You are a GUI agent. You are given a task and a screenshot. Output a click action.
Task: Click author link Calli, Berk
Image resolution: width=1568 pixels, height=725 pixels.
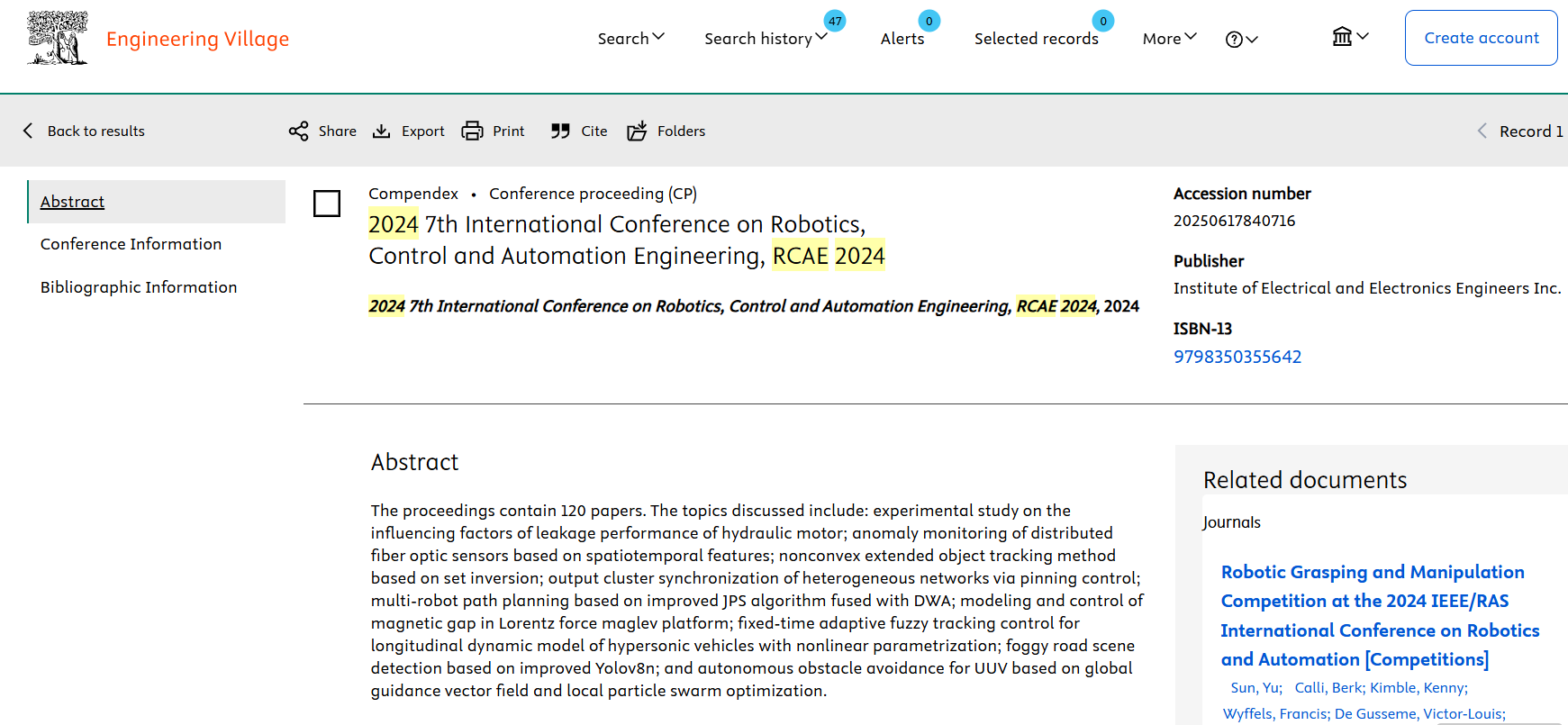(1329, 688)
